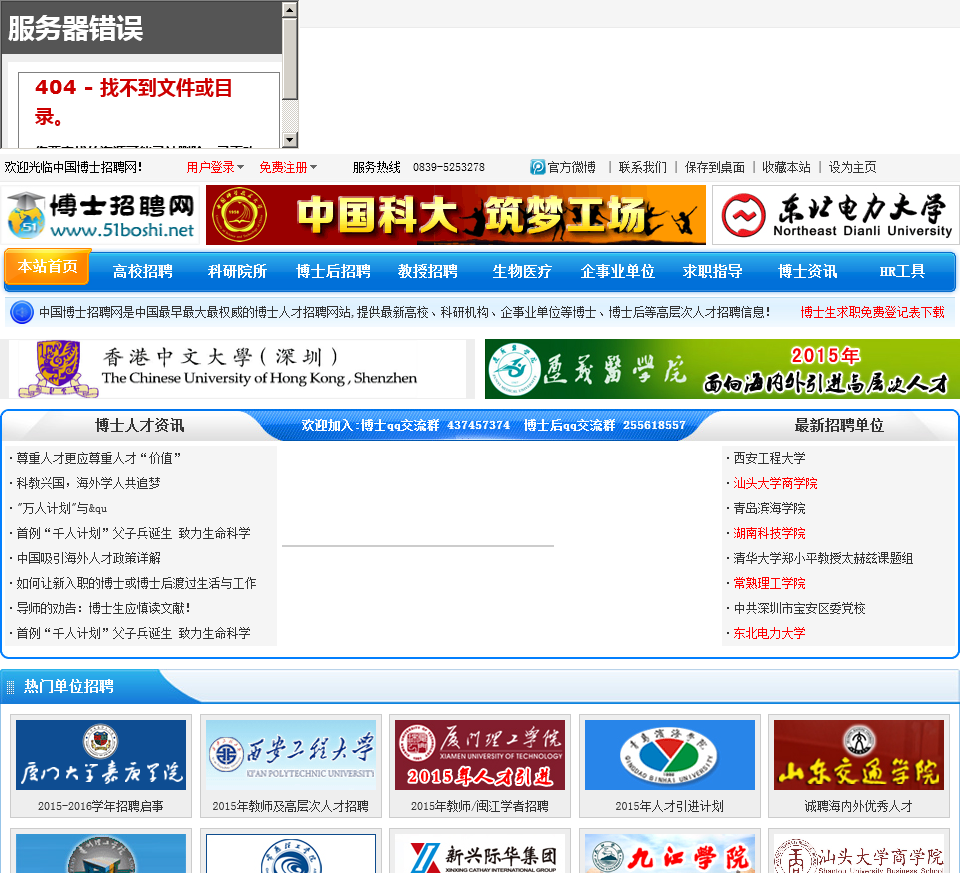Click 2015-2016学年招聘启事 caption

pyautogui.click(x=101, y=806)
